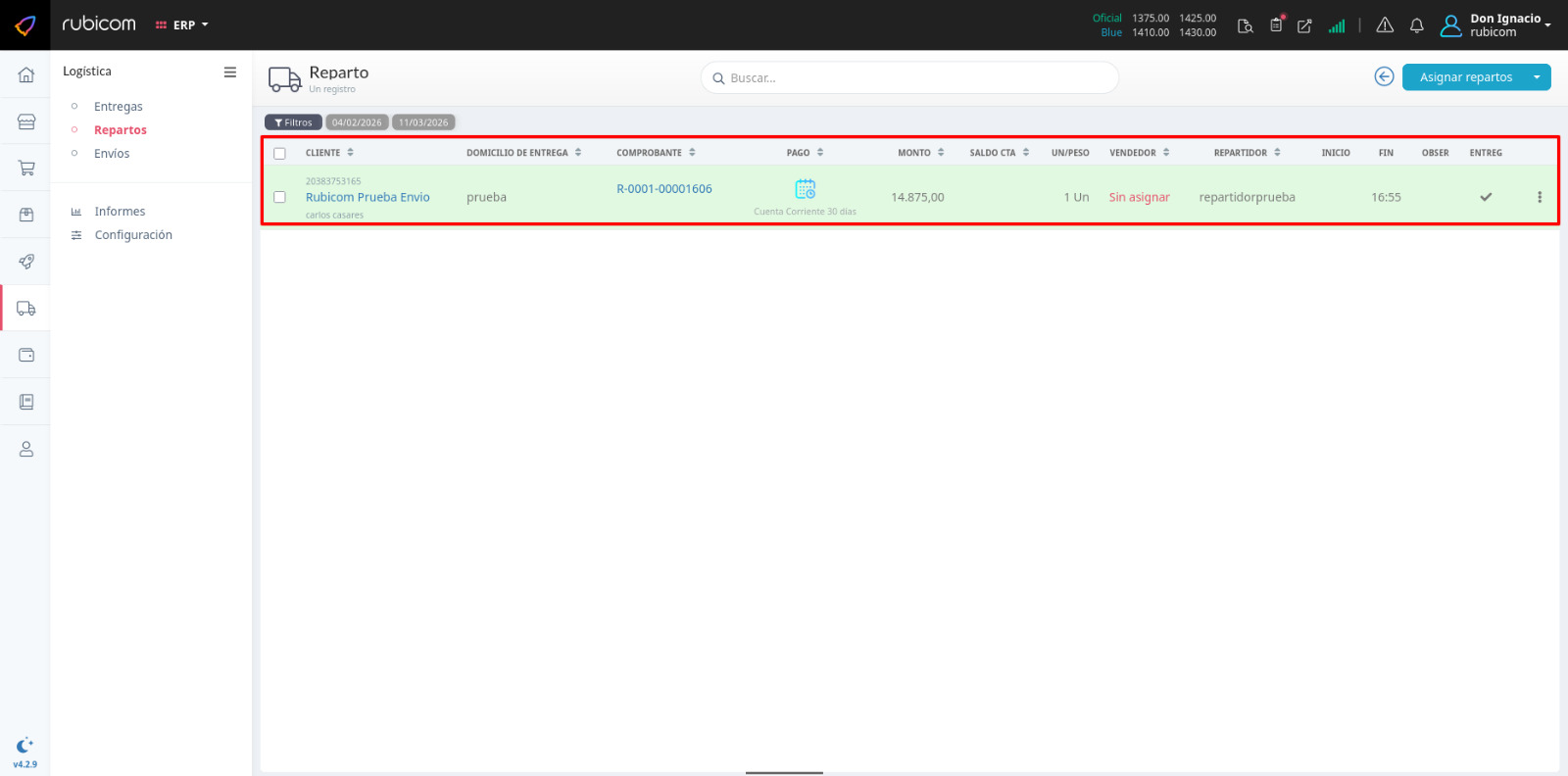Collapse Logística menu with hamburger icon
The width and height of the screenshot is (1568, 776).
pyautogui.click(x=230, y=72)
